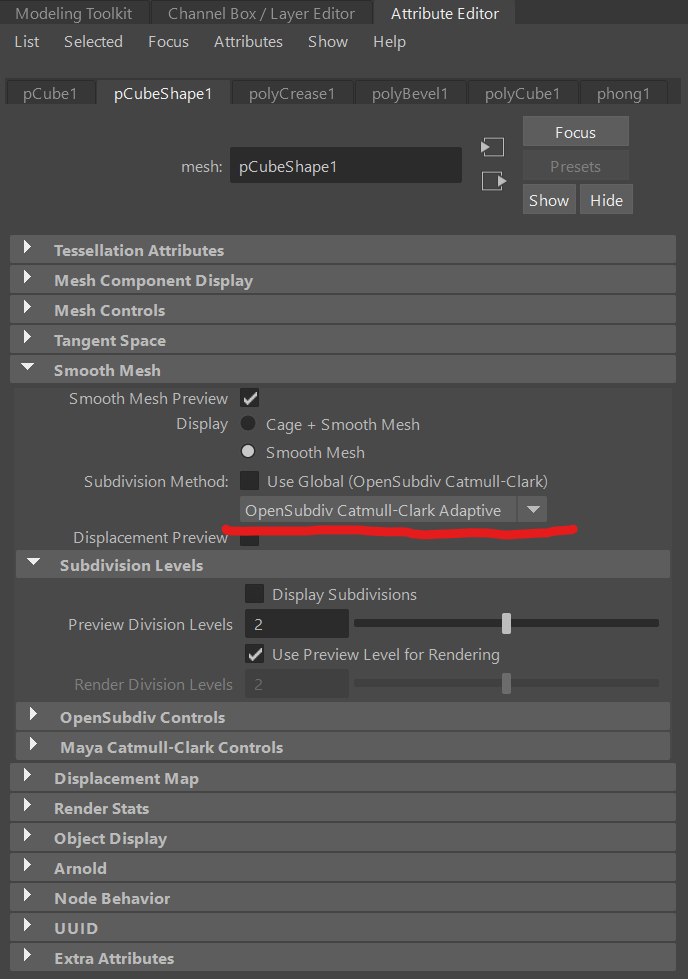This screenshot has height=979, width=688.
Task: Expand Mesh Controls section
Action: [x=343, y=310]
